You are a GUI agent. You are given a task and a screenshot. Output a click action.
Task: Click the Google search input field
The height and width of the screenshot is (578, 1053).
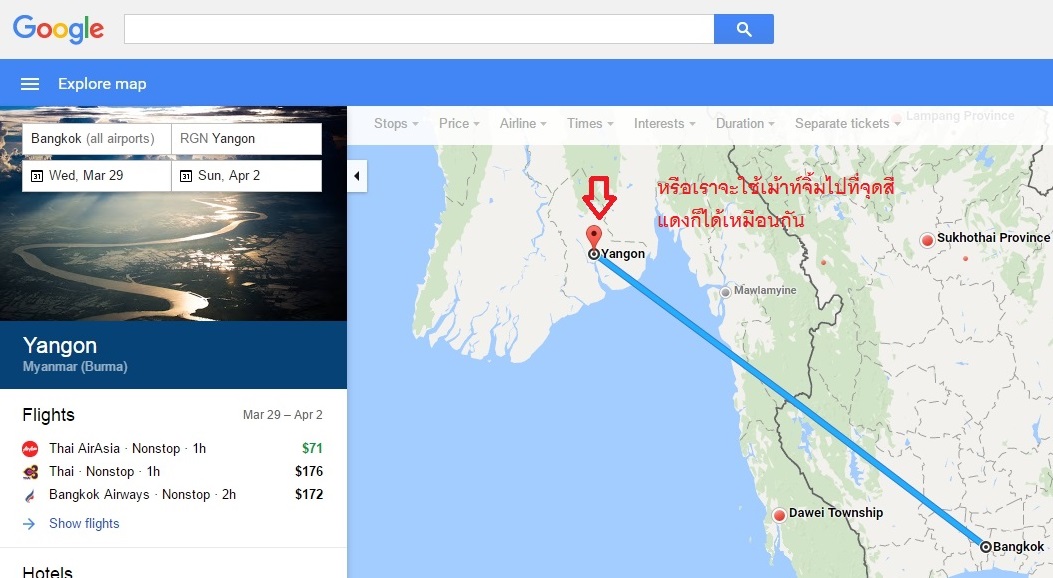[419, 29]
